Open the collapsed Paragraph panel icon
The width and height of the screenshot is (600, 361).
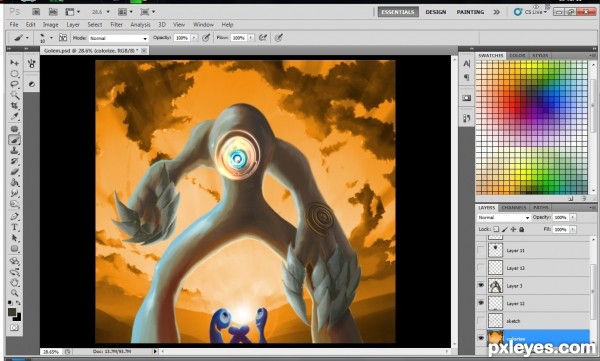(466, 77)
